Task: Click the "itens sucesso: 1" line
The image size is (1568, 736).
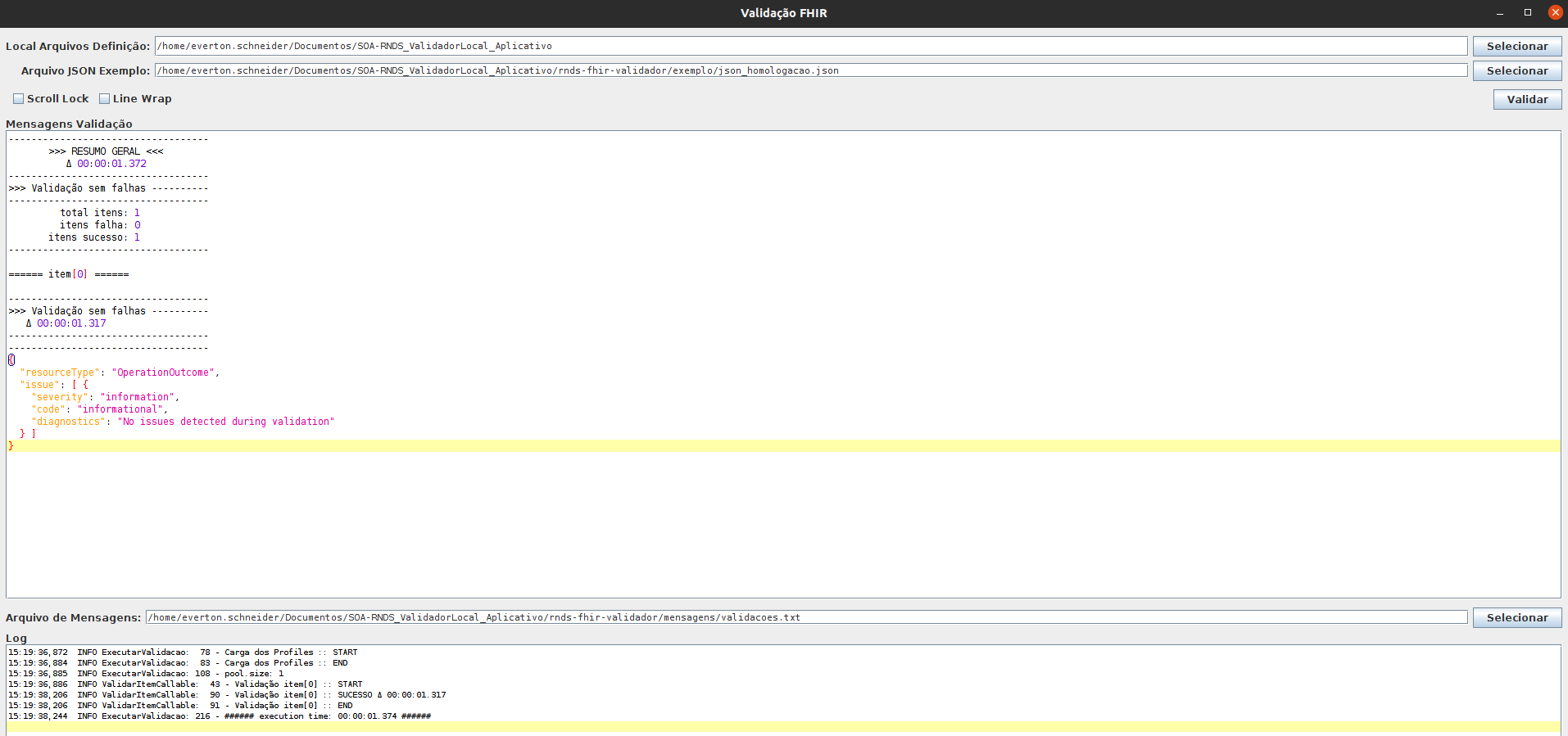Action: [94, 237]
